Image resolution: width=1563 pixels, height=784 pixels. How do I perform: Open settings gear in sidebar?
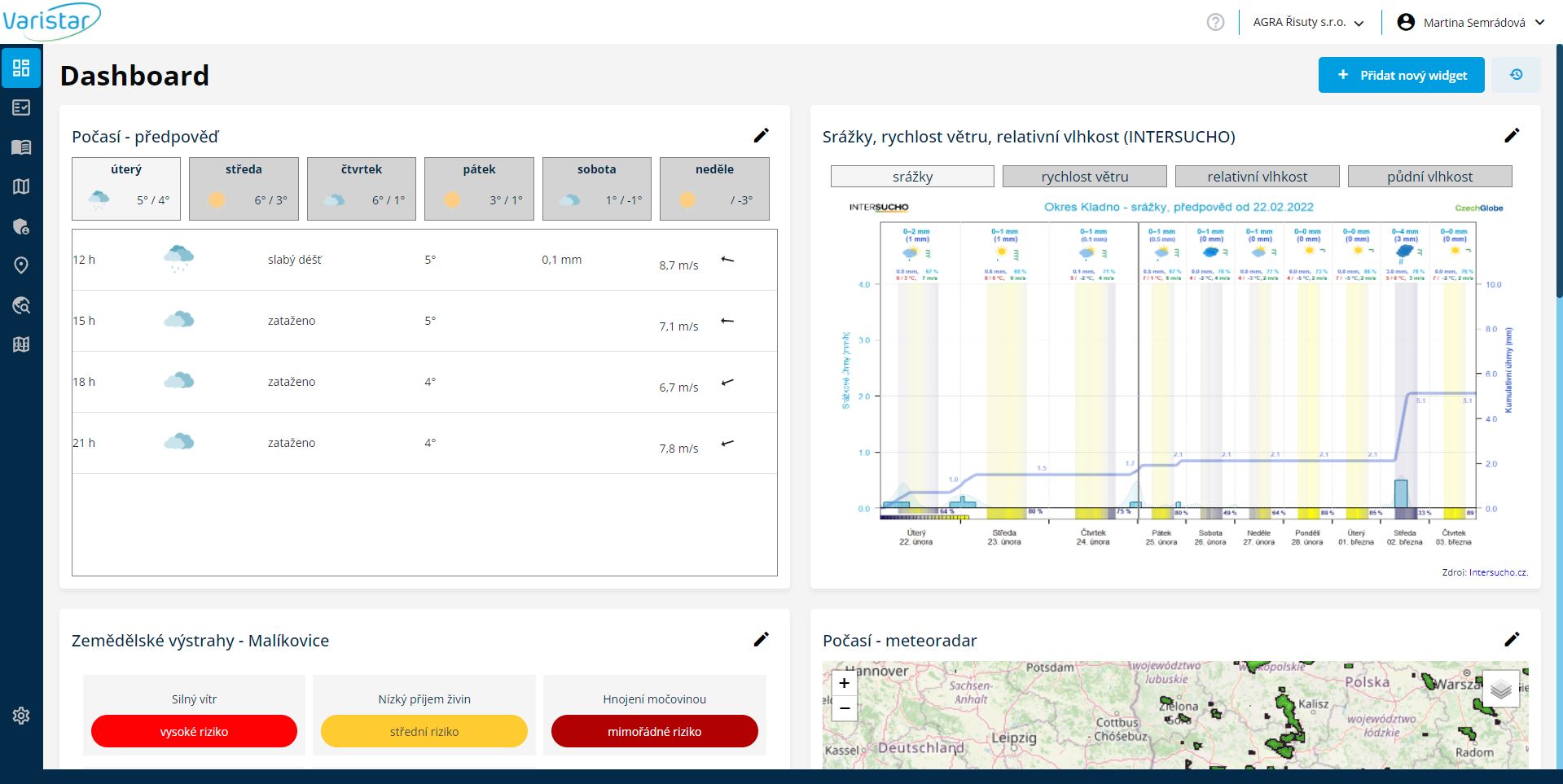pos(21,716)
